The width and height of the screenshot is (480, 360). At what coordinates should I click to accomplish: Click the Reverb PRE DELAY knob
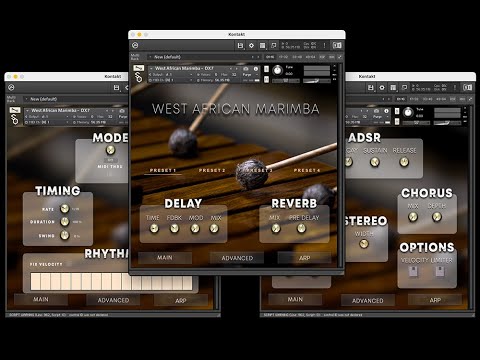coord(301,228)
